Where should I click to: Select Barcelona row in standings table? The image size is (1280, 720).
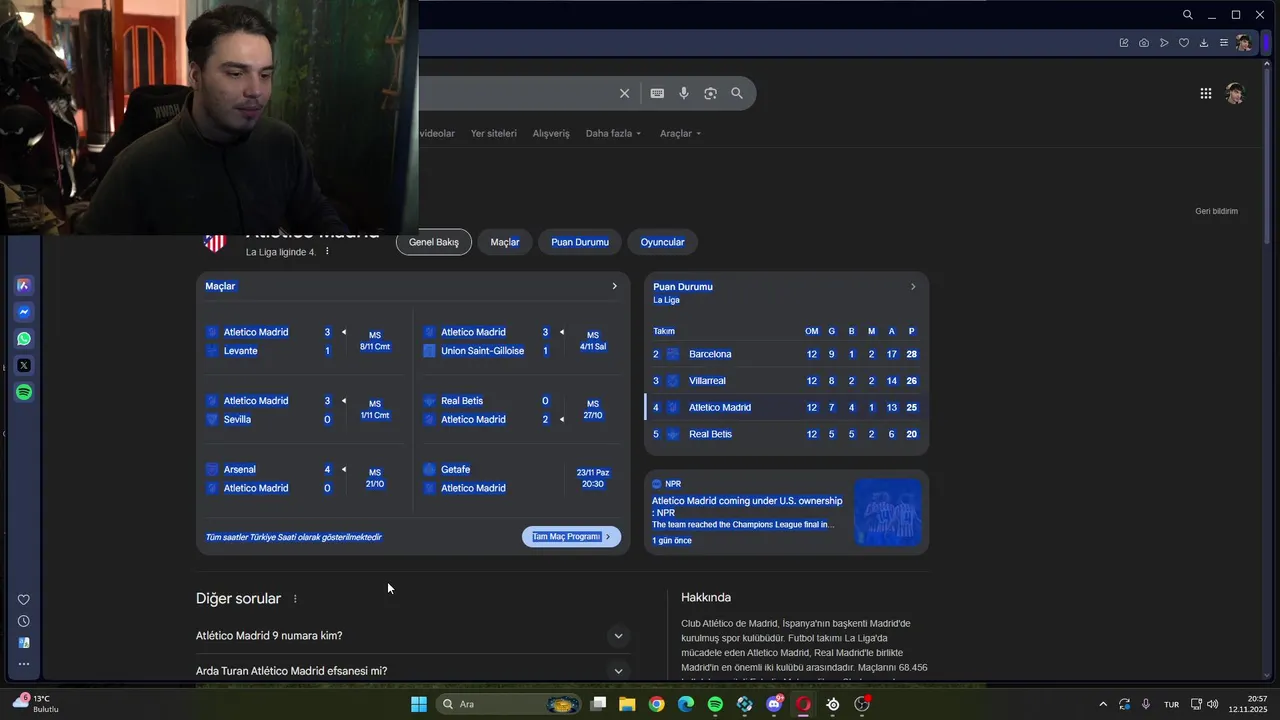pyautogui.click(x=786, y=354)
